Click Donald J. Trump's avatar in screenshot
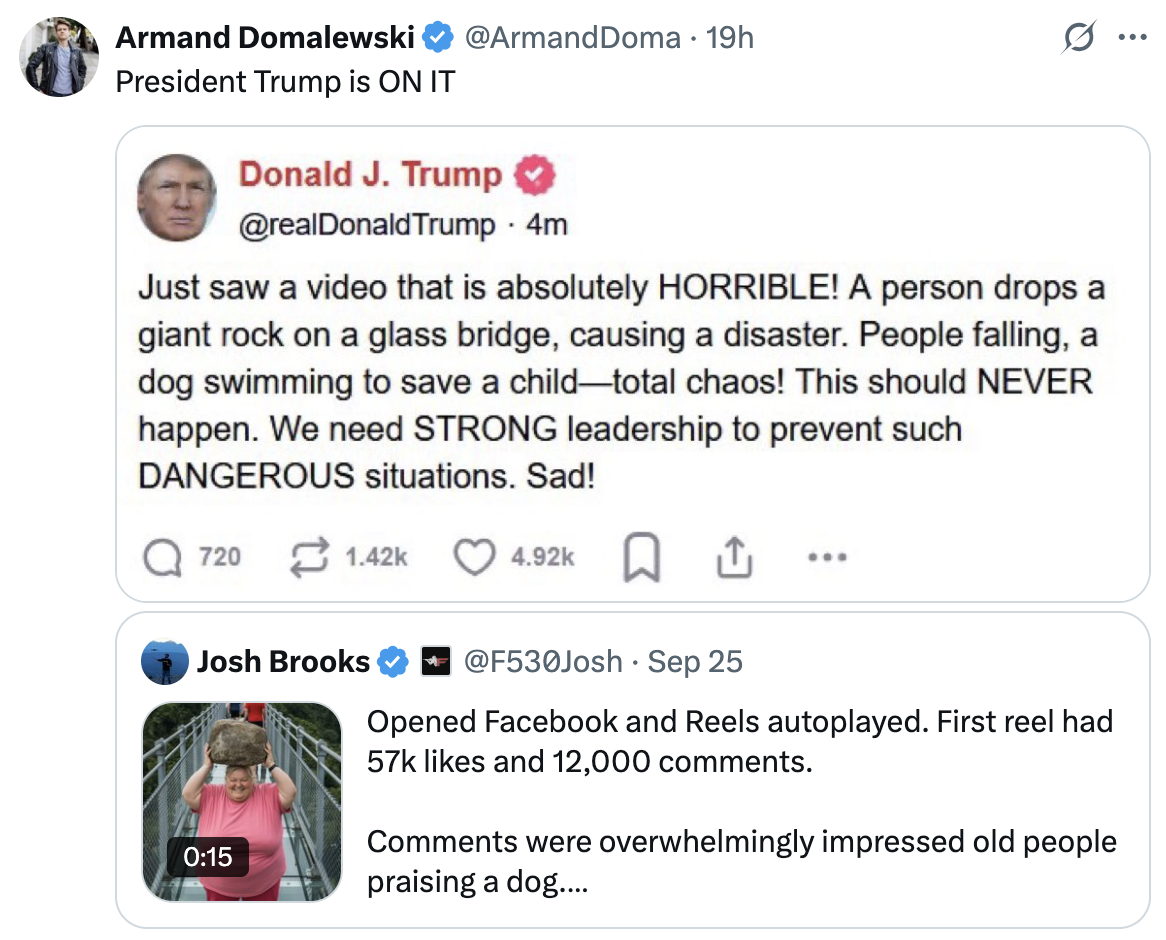The image size is (1166, 940). click(177, 197)
